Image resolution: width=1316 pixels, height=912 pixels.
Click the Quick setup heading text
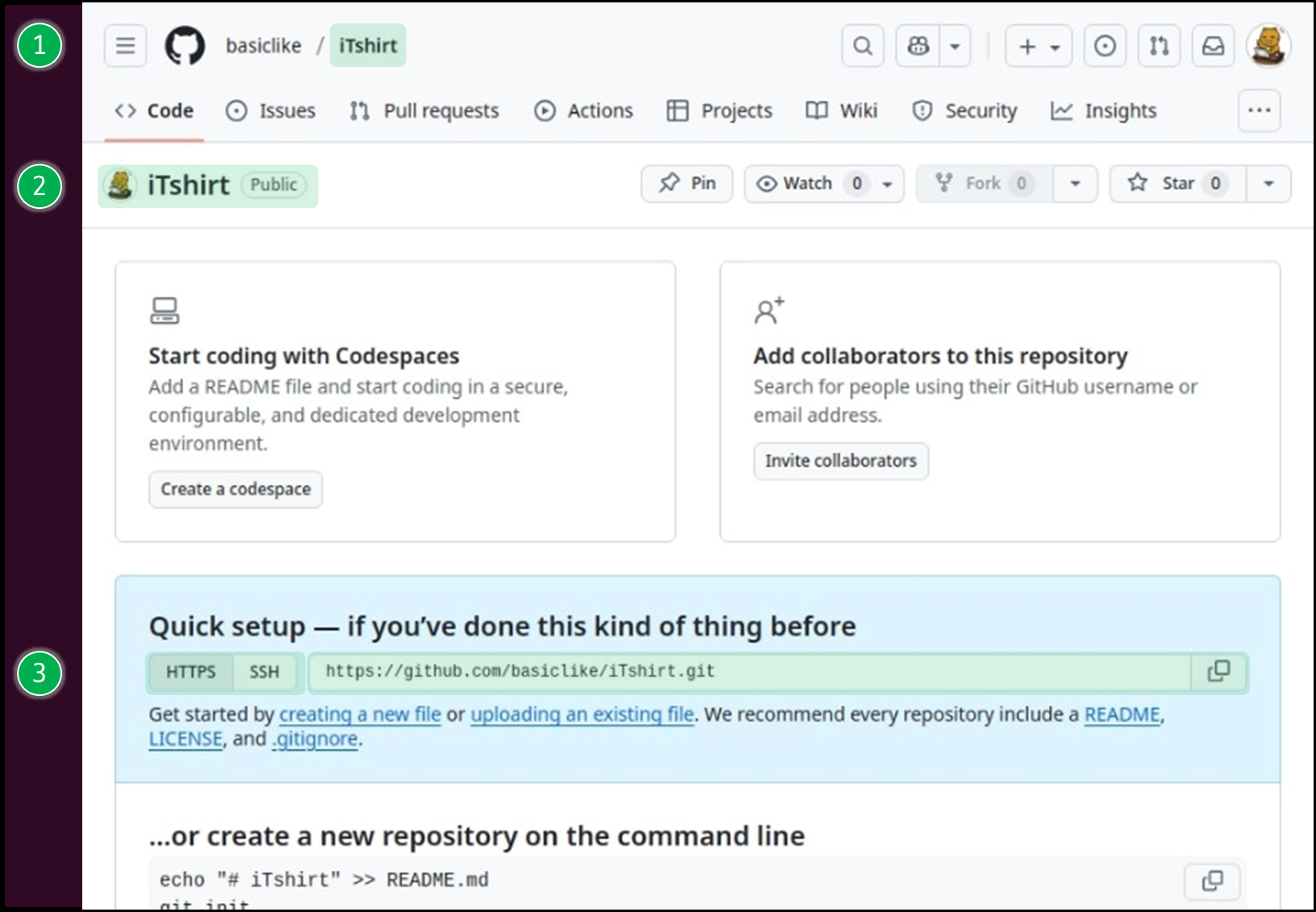click(x=502, y=627)
